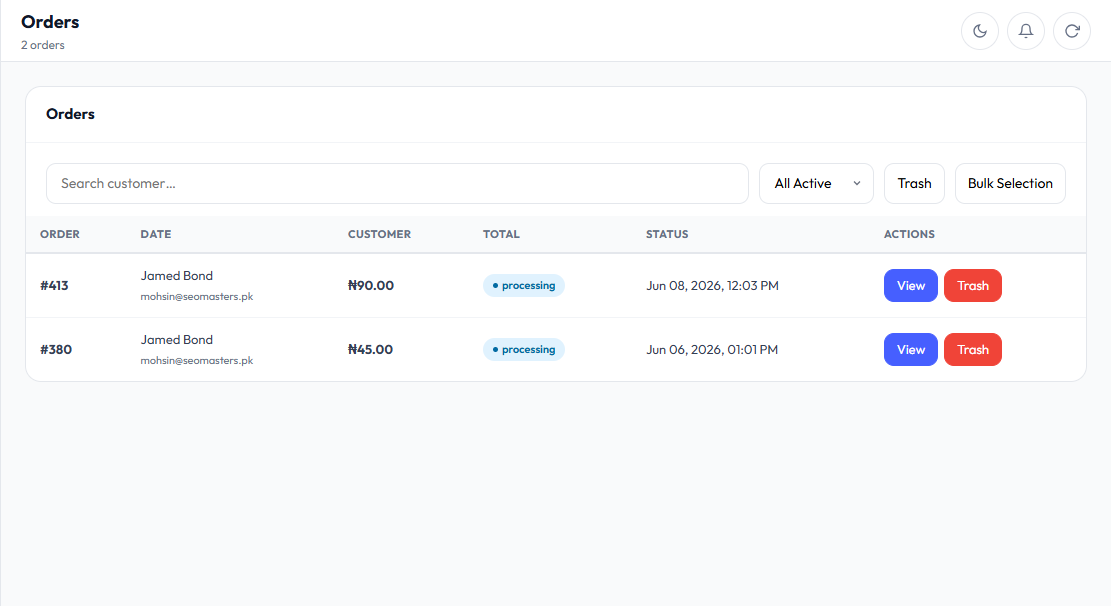Click the CUSTOMER column header
Image resolution: width=1111 pixels, height=606 pixels.
point(379,234)
